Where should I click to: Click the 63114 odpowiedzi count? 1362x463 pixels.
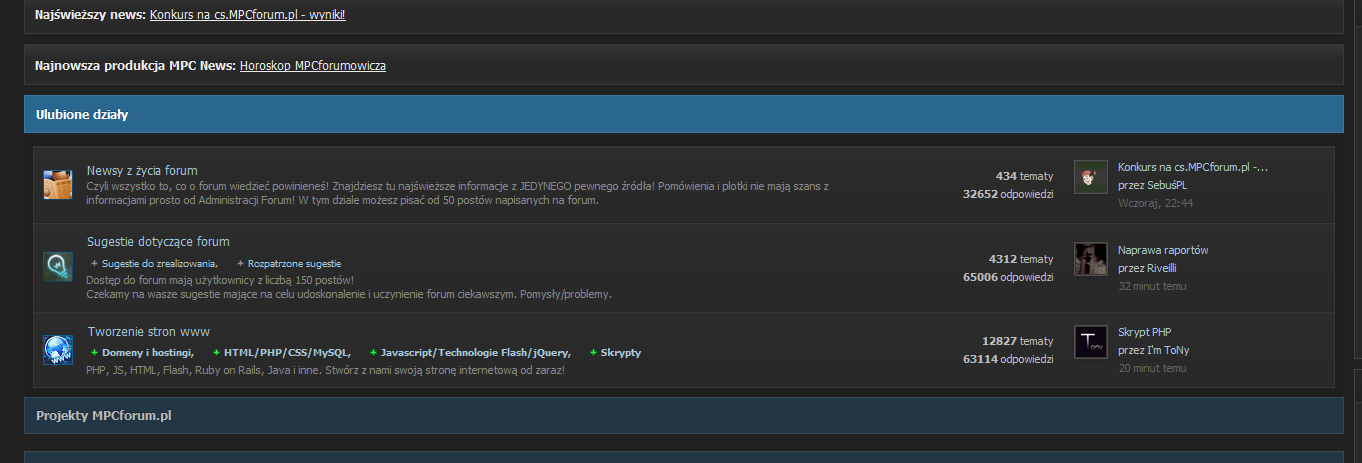click(x=1008, y=359)
